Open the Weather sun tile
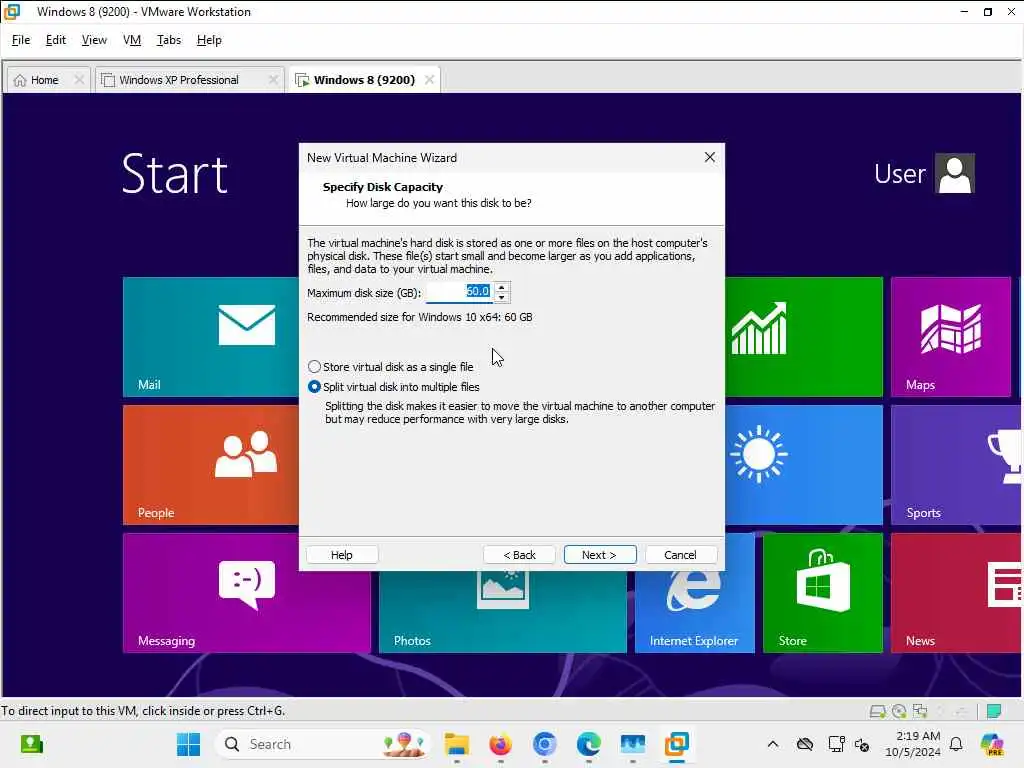Image resolution: width=1024 pixels, height=768 pixels. (804, 464)
